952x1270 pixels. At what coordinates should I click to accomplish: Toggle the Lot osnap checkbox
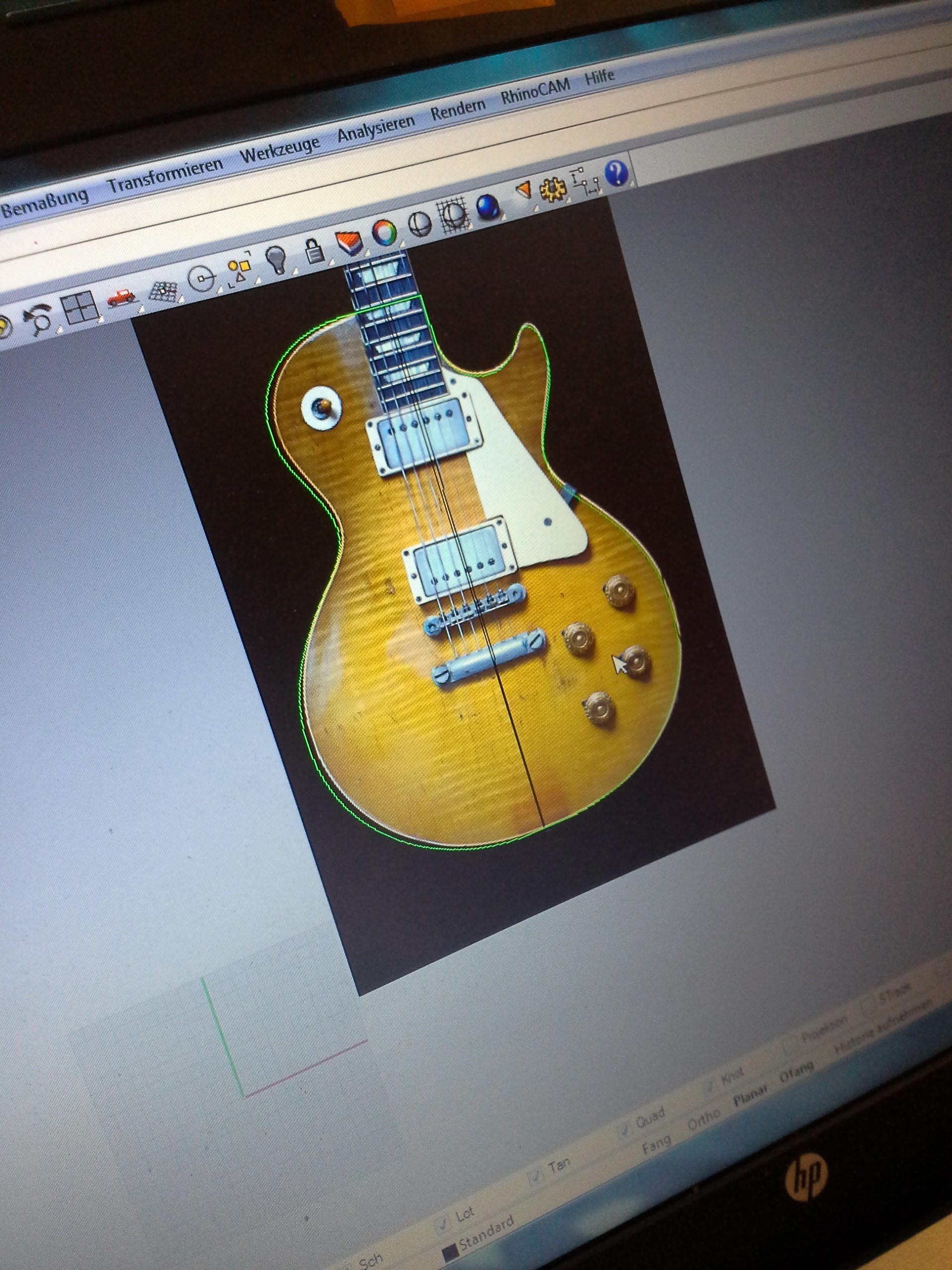pyautogui.click(x=443, y=1225)
